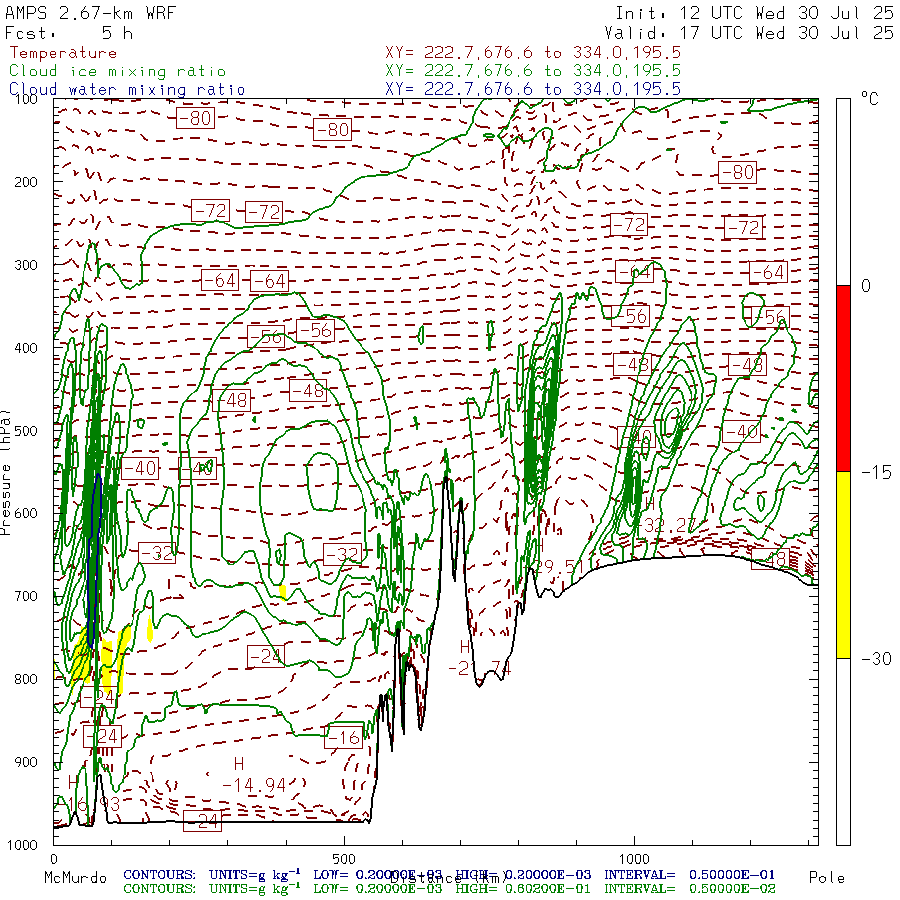Click the 'Valid: 17 UTC Wed 30 Jul 25' text
The image size is (900, 900).
[x=749, y=33]
